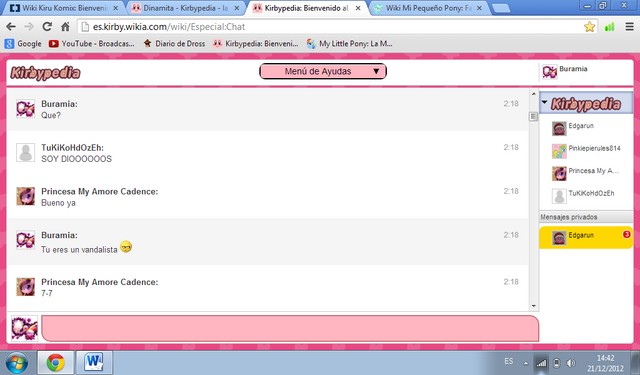
Task: Switch to the Wiki Mi Pequeño Pony tab
Action: point(429,8)
